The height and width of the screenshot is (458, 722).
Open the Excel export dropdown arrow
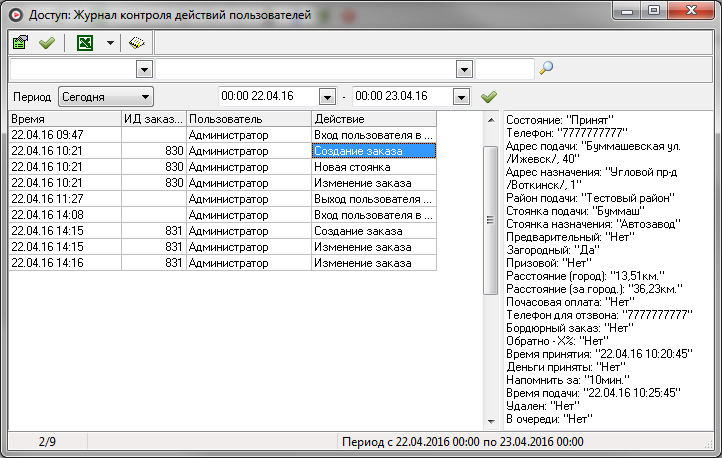click(x=109, y=43)
